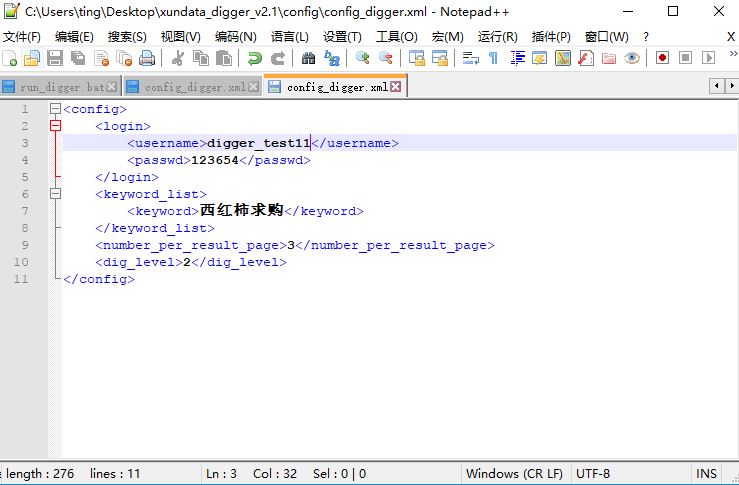Print the document using printer icon
739x485 pixels.
point(147,58)
